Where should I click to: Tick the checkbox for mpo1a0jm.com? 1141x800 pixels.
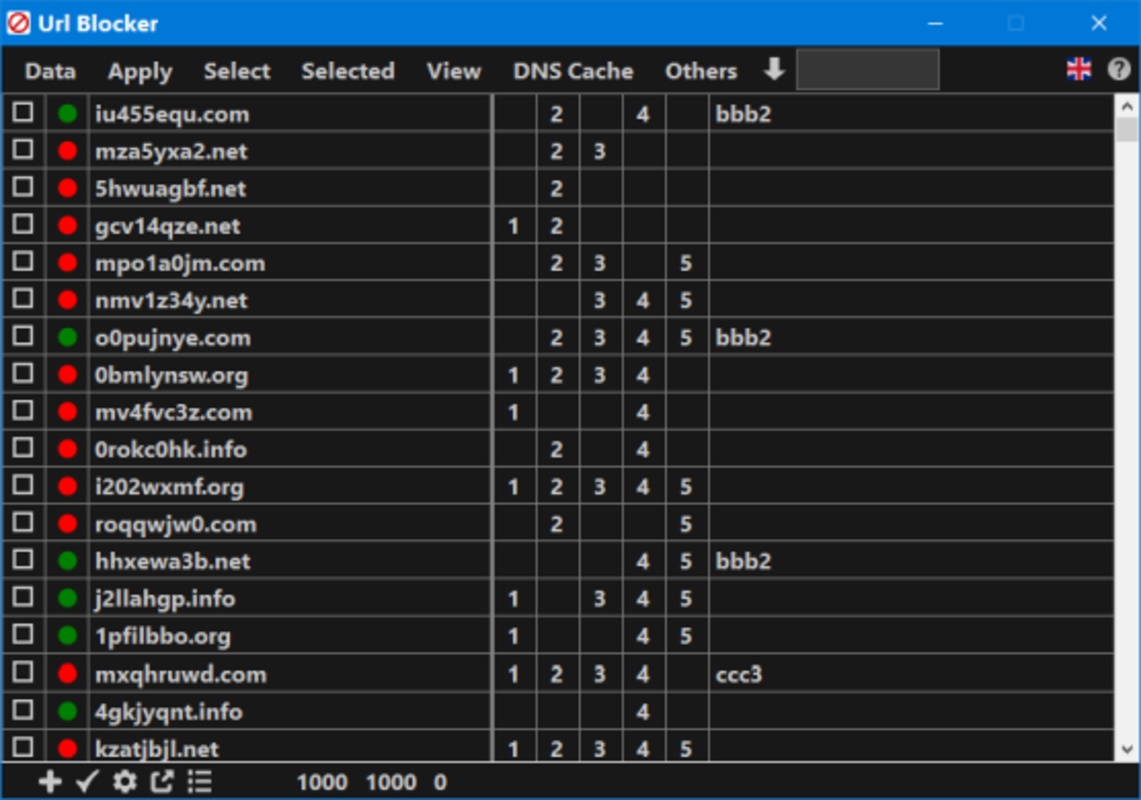click(x=23, y=261)
